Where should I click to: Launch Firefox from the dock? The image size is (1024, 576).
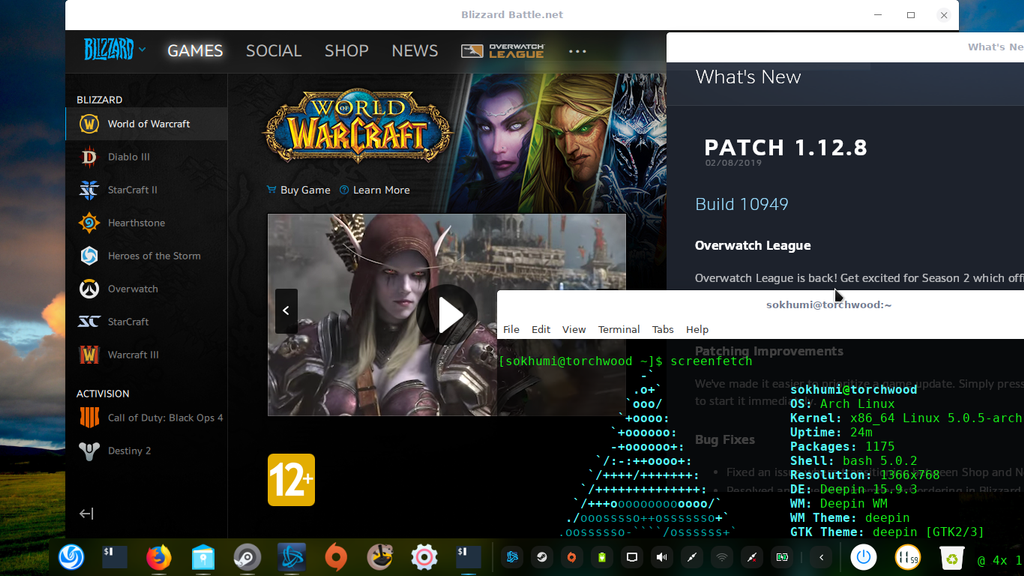pyautogui.click(x=159, y=557)
